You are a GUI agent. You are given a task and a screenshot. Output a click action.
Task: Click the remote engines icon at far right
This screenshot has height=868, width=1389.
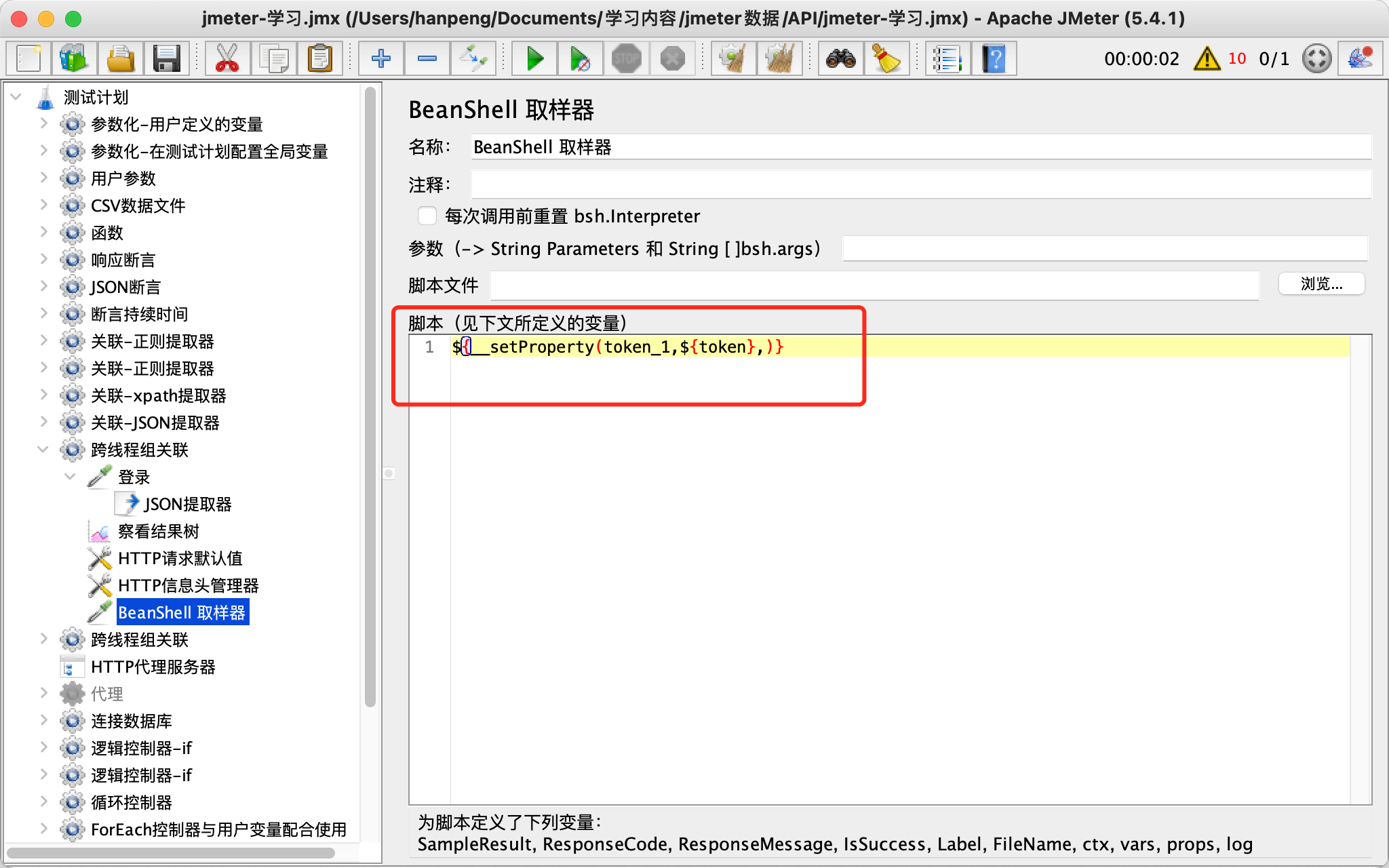[1361, 58]
